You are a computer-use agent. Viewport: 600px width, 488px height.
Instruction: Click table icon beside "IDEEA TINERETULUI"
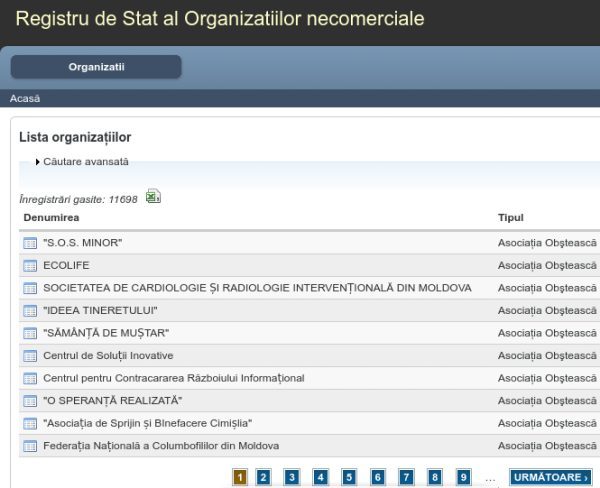pyautogui.click(x=30, y=311)
